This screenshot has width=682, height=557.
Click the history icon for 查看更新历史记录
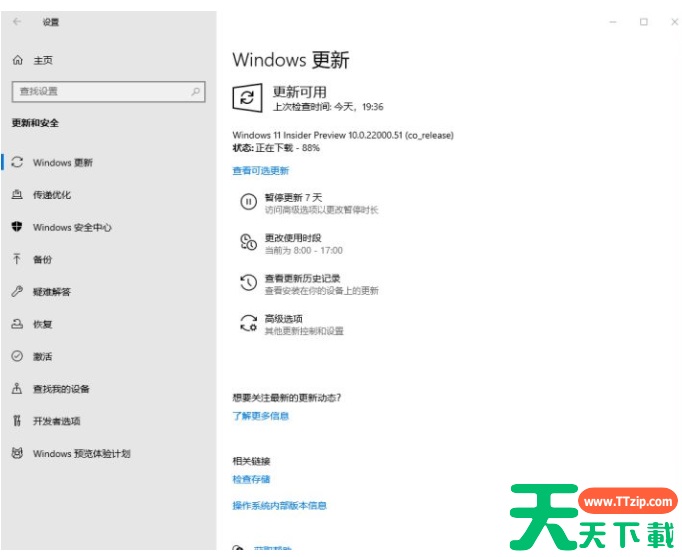248,283
